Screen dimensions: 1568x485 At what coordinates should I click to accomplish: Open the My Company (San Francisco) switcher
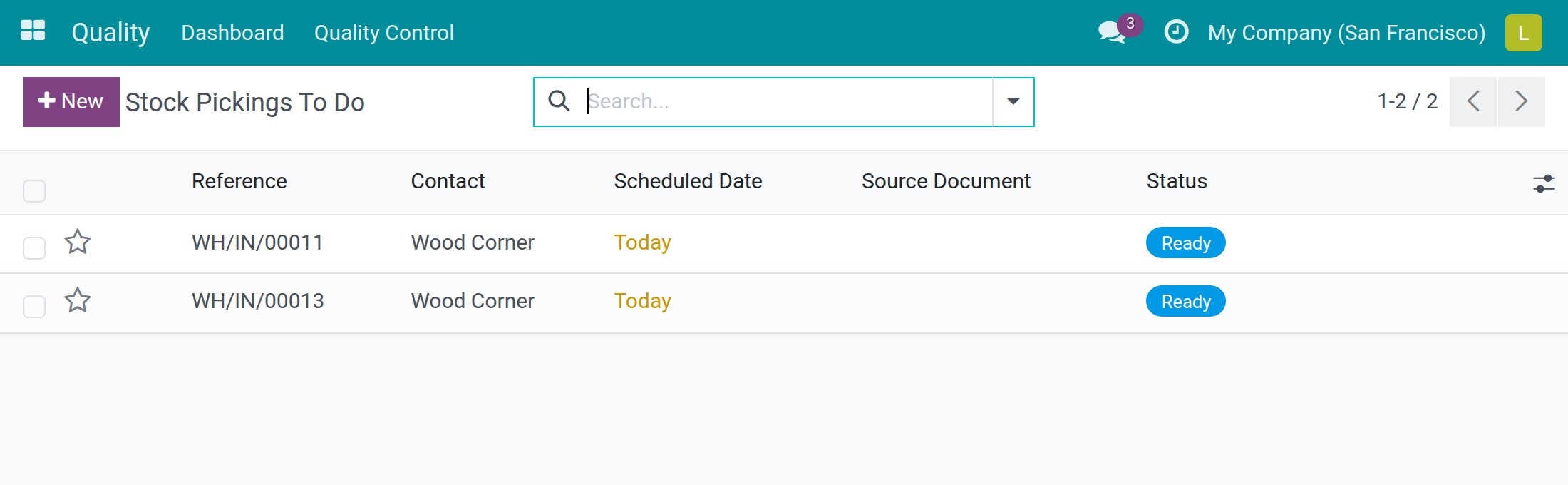click(1346, 33)
